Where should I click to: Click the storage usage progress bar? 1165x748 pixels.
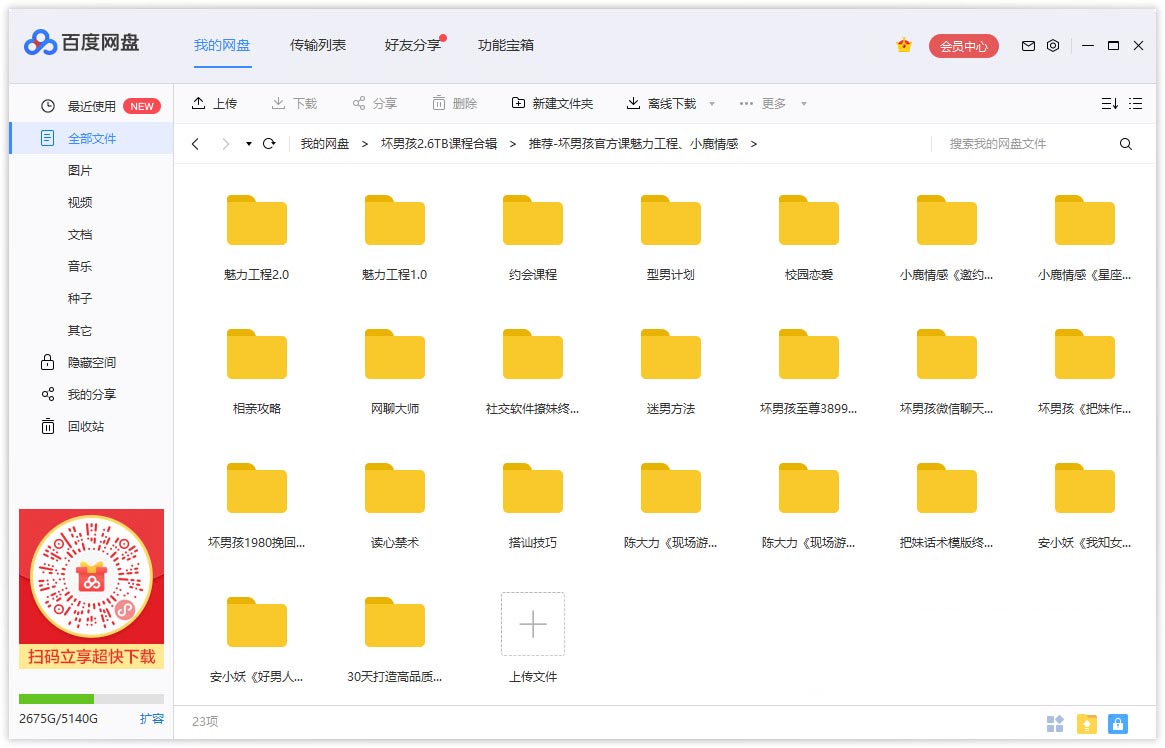click(91, 699)
